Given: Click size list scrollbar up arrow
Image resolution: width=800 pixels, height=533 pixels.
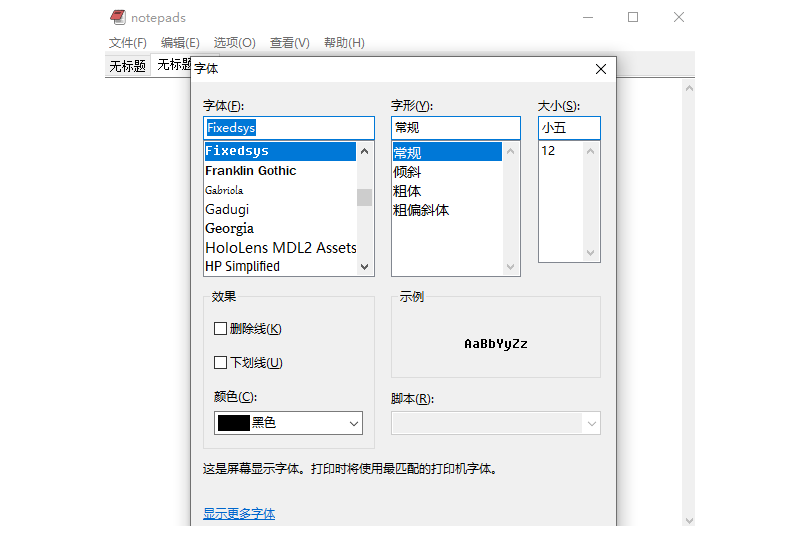Looking at the screenshot, I should (x=590, y=151).
